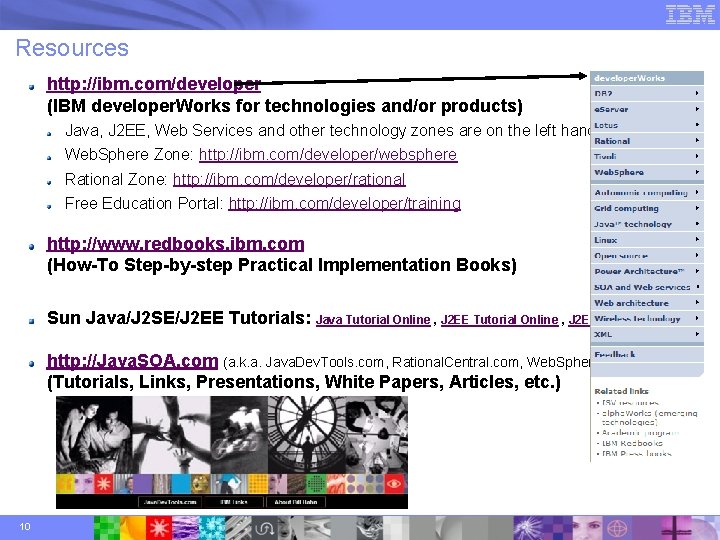Click the IBM Links banner button
Image resolution: width=720 pixels, height=540 pixels.
(234, 502)
